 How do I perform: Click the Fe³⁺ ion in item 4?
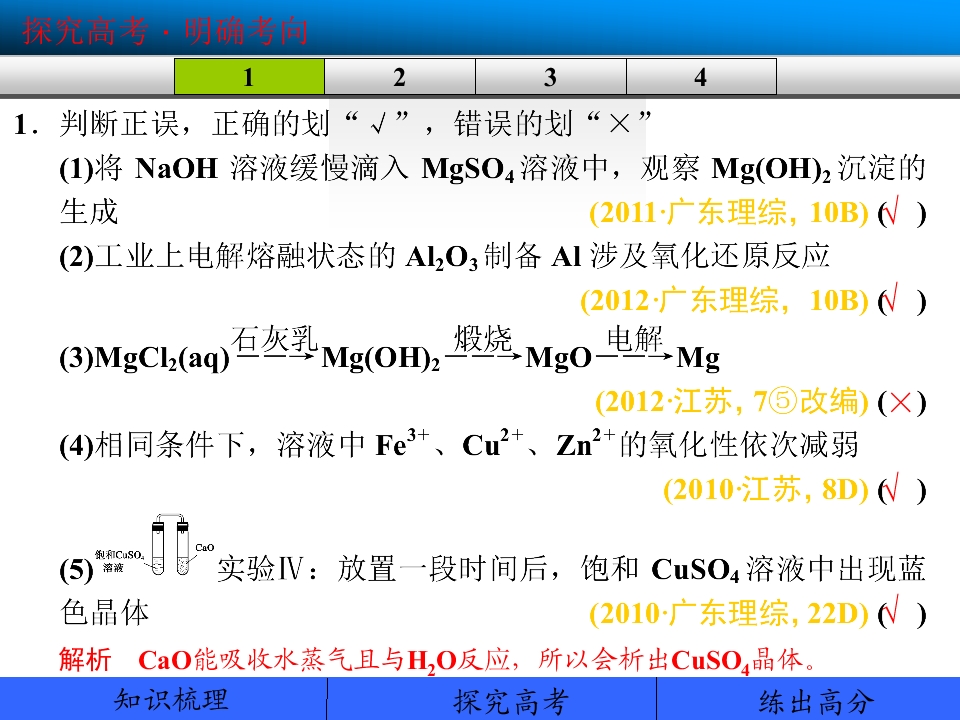tap(402, 443)
